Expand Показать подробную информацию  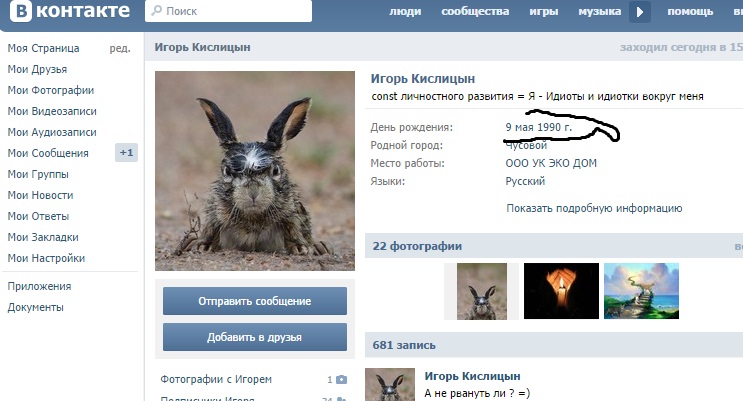594,208
